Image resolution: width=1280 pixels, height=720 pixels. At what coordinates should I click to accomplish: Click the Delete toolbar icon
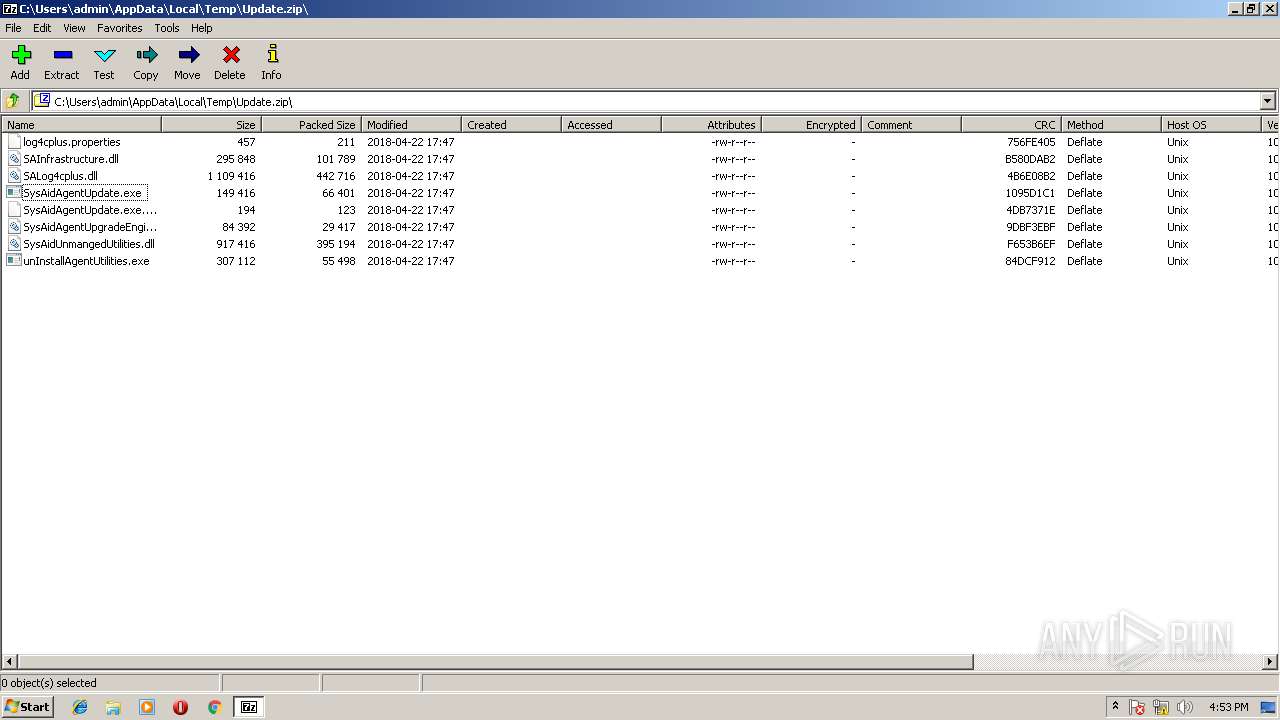[x=230, y=62]
